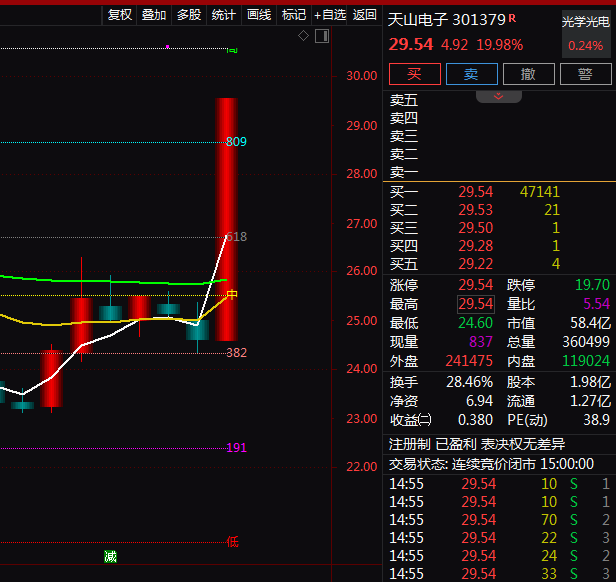Select 叠加 in the chart toolbar

pos(154,15)
